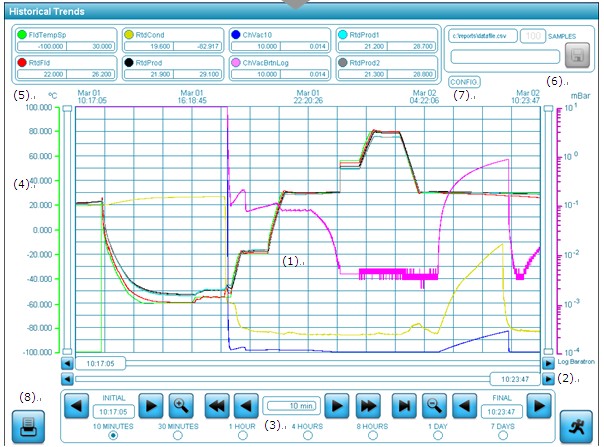
Task: Click the blue ChVac10 color indicator
Action: pos(236,35)
